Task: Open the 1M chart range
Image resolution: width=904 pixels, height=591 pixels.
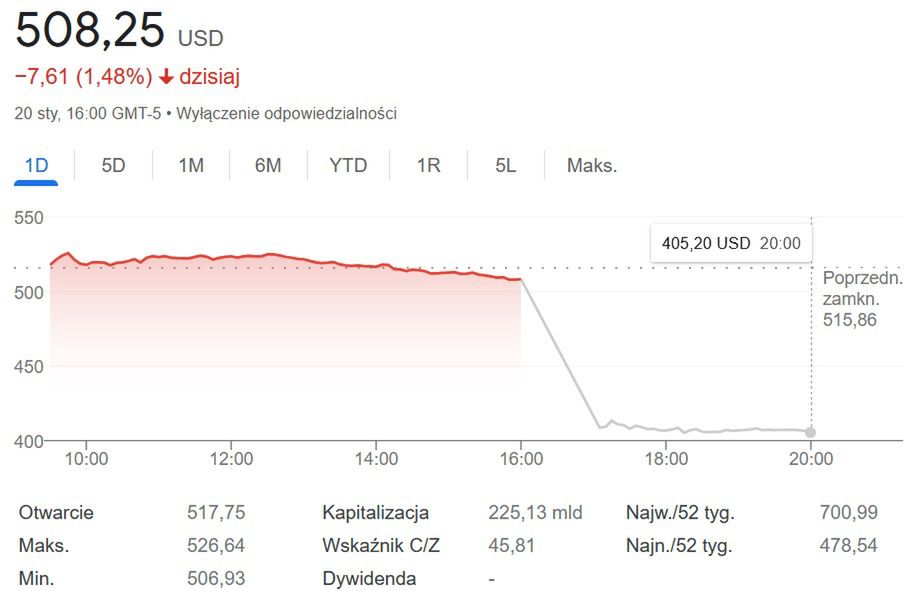Action: point(191,165)
